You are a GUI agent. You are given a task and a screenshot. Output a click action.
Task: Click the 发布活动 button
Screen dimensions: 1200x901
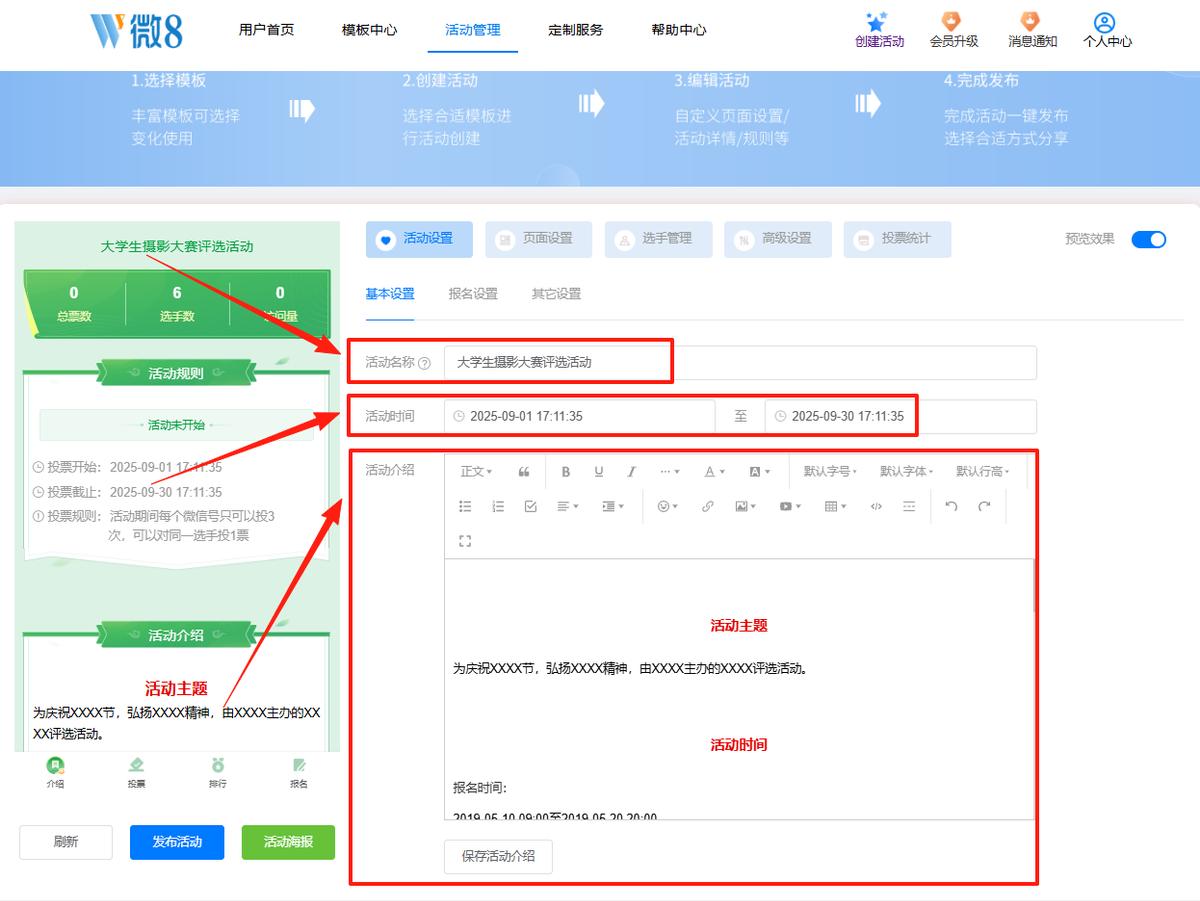point(177,842)
